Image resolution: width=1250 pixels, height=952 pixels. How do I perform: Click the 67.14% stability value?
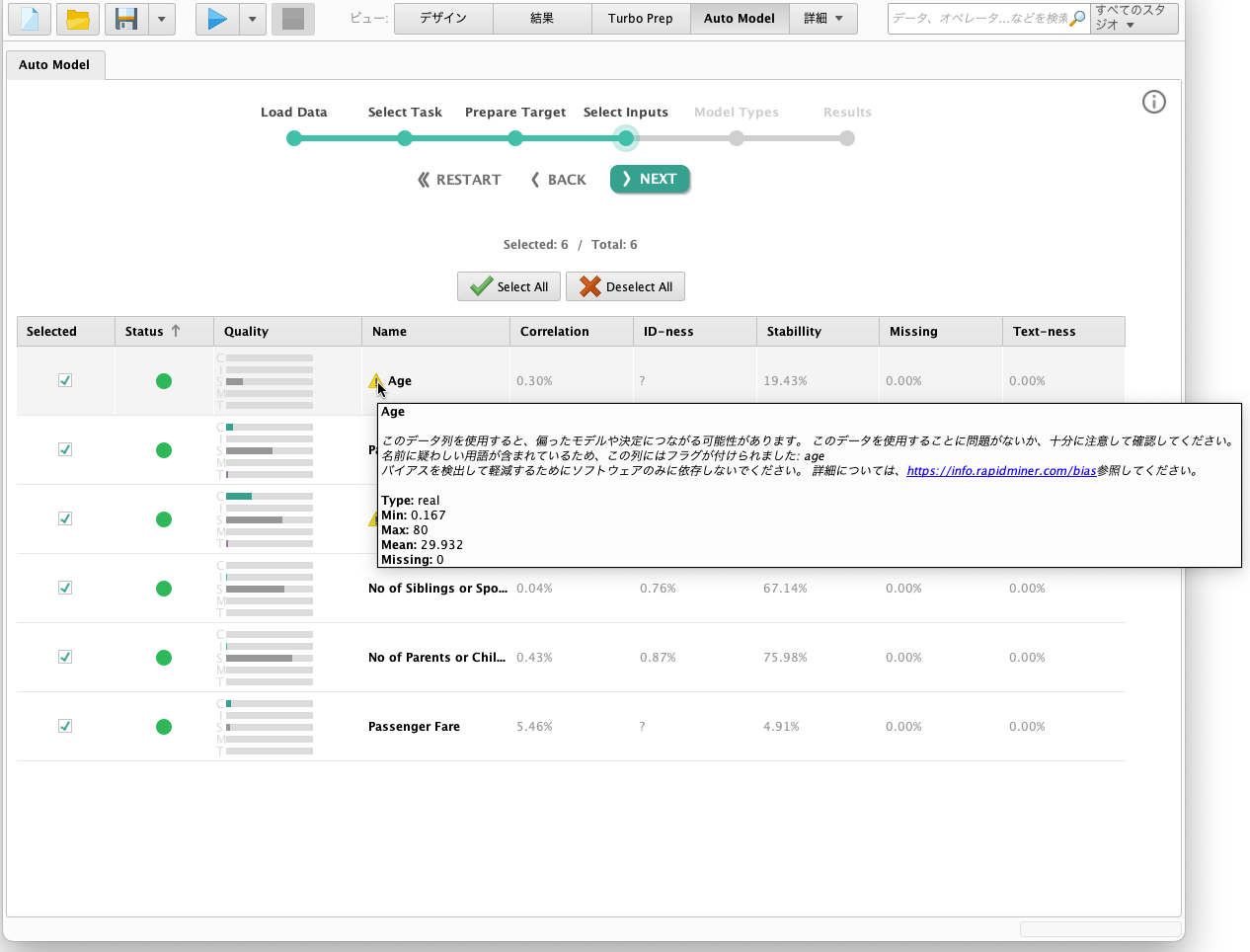point(785,589)
